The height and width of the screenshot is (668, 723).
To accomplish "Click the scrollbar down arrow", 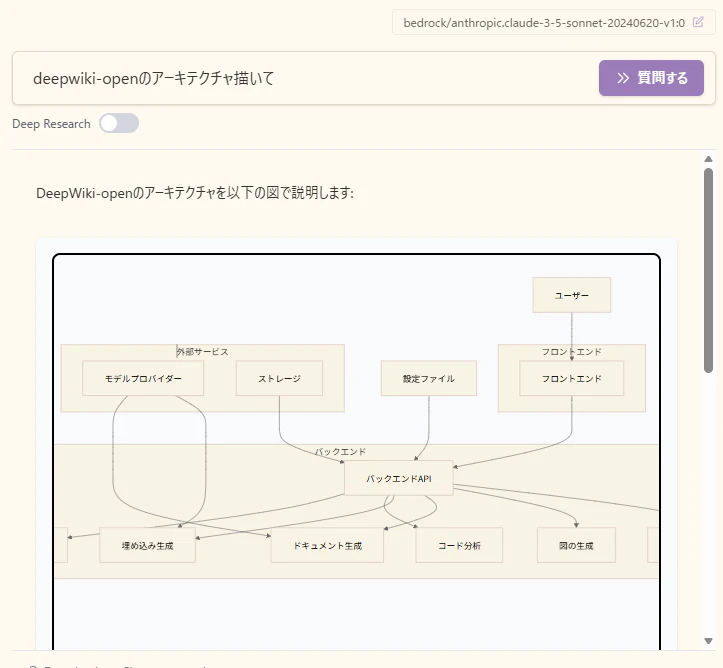I will [708, 641].
